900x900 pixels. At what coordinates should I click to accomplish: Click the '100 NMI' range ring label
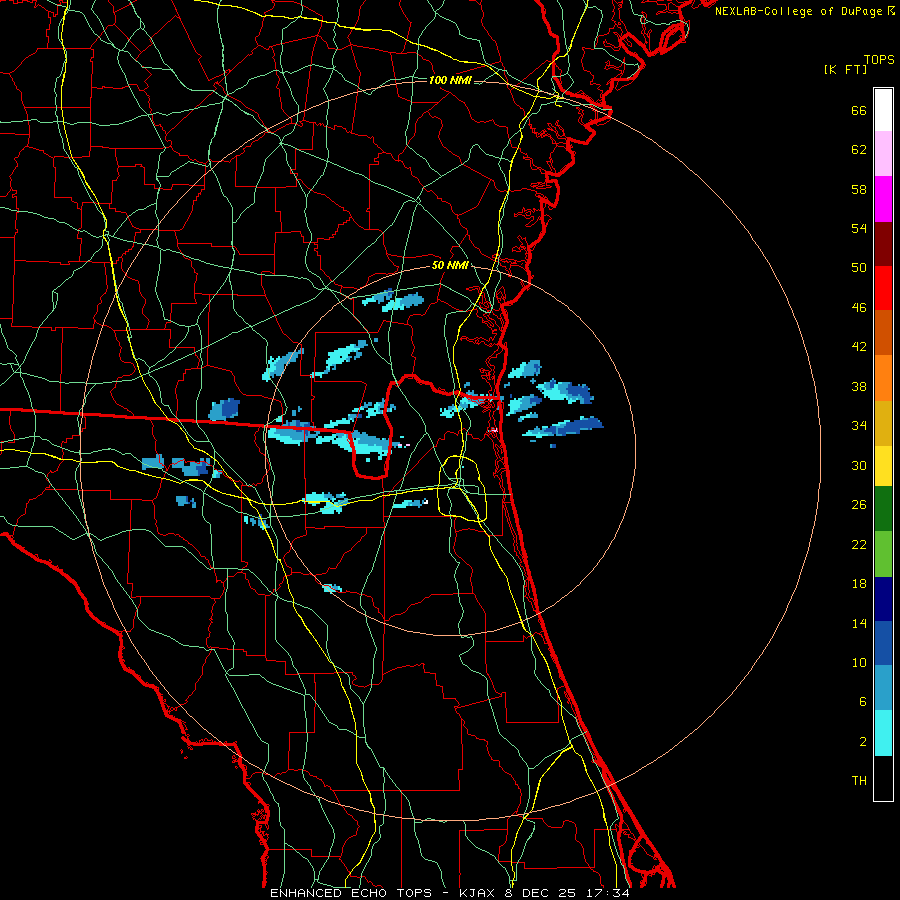pyautogui.click(x=450, y=80)
